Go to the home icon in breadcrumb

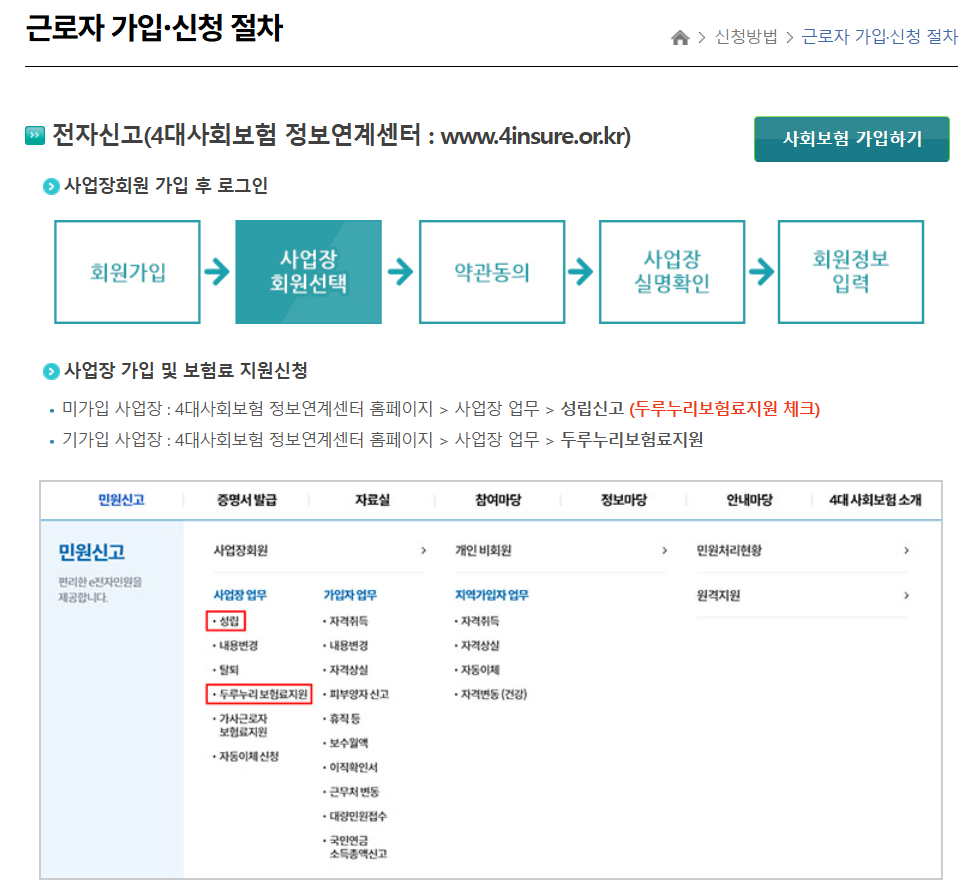click(680, 37)
